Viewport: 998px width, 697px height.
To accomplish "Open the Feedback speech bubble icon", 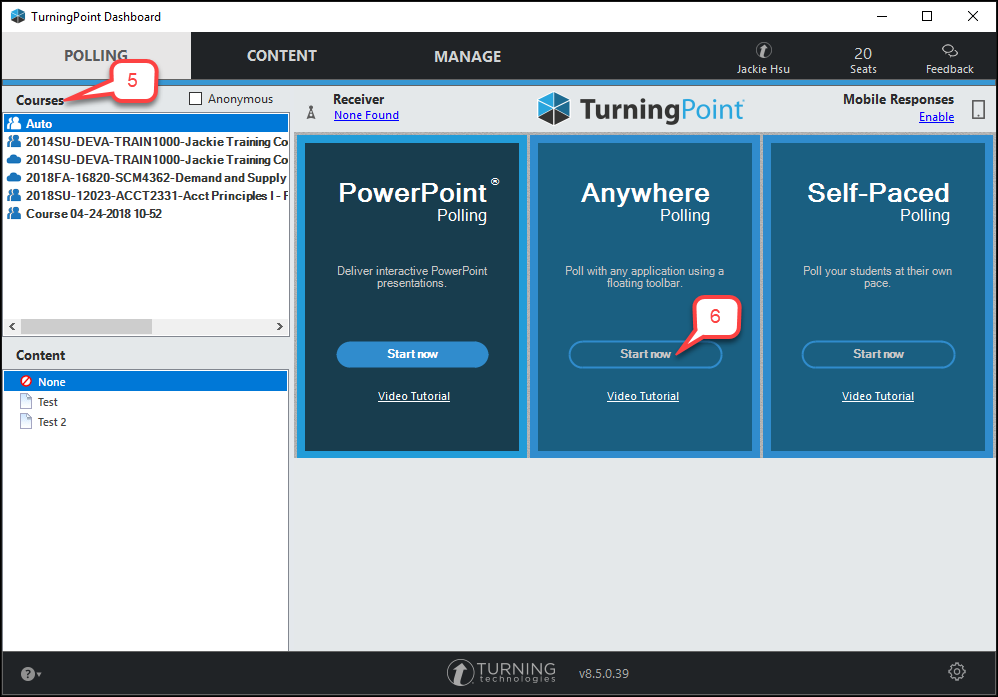I will 950,50.
